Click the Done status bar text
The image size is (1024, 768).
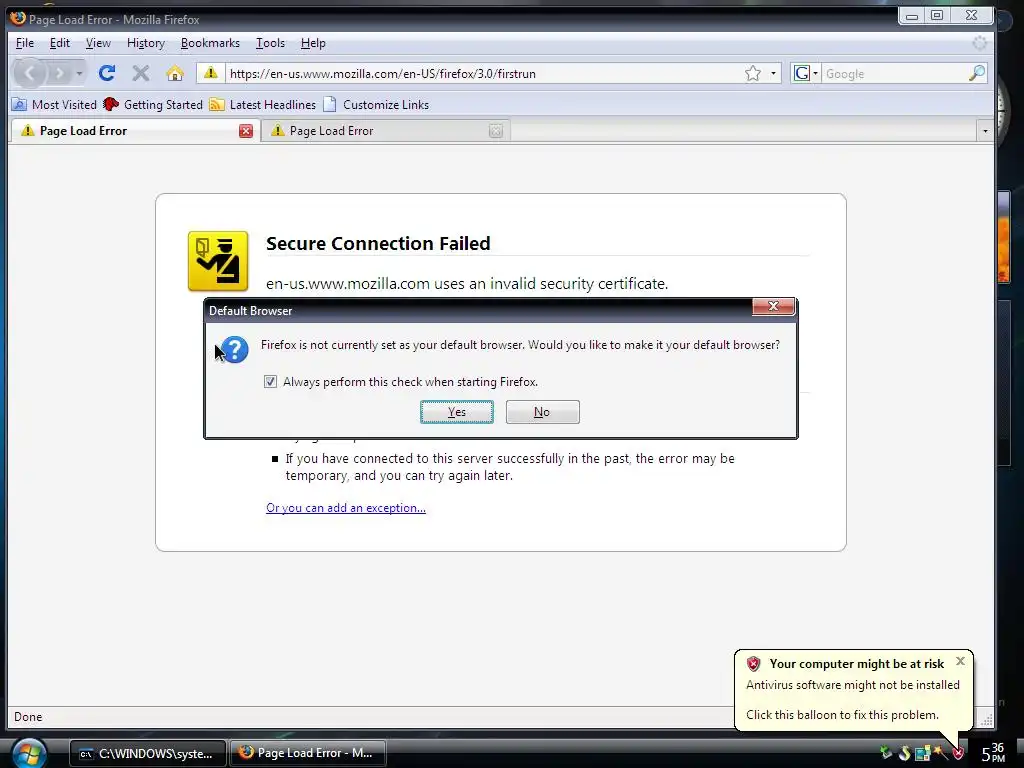click(28, 716)
